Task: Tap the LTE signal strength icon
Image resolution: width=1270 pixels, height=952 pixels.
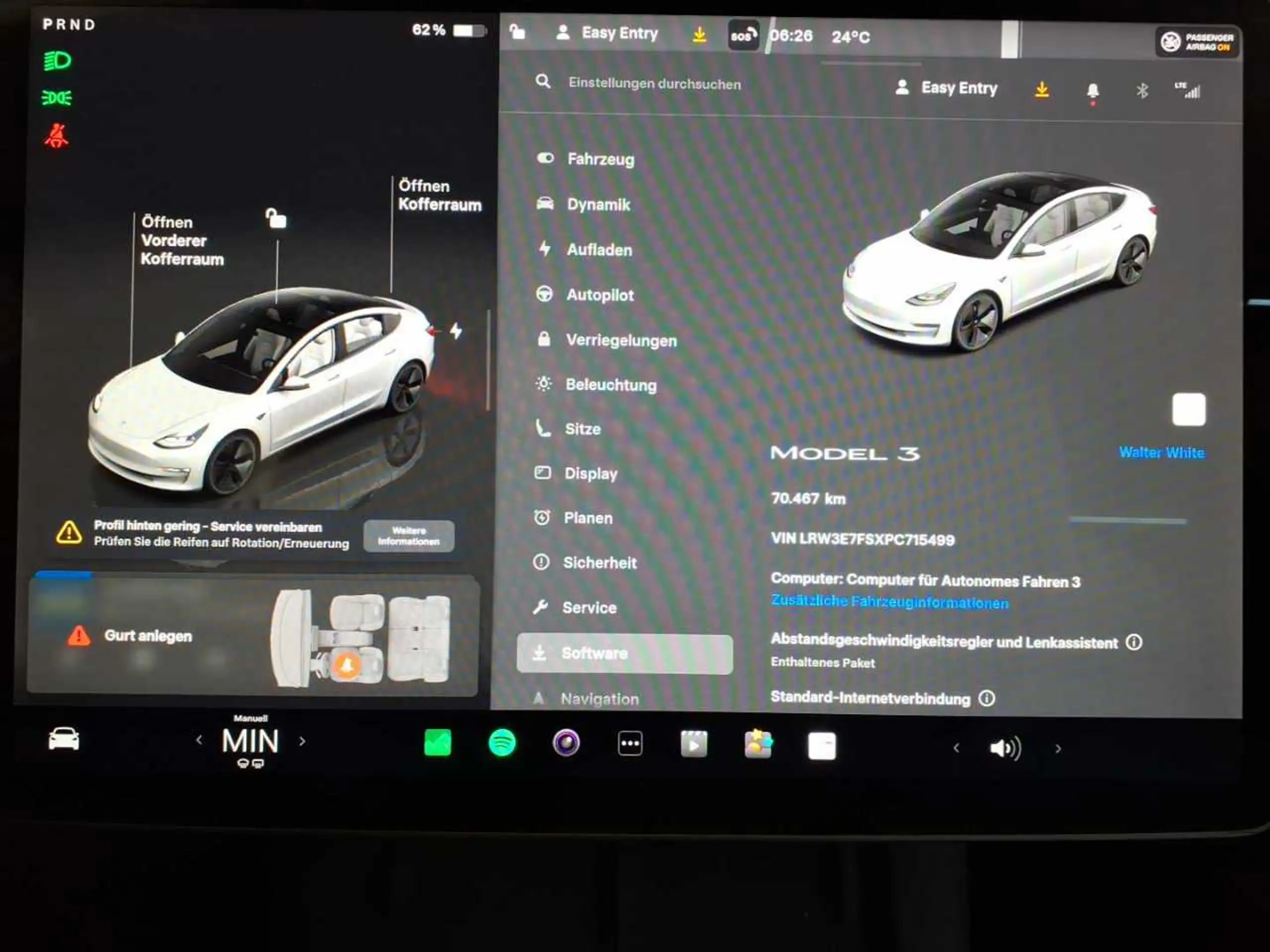Action: point(1187,90)
